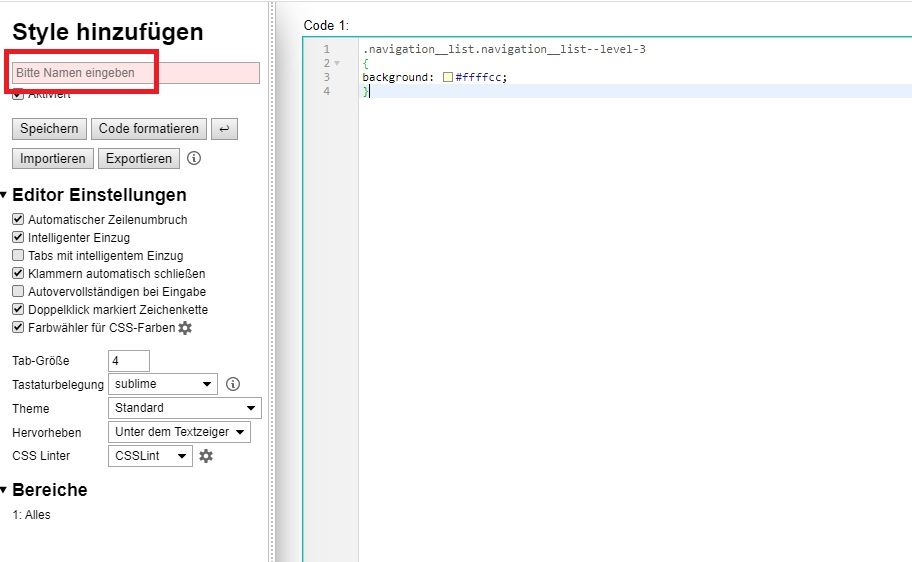Enable Tabs mit intelligentem Einzug
The height and width of the screenshot is (562, 912).
[17, 255]
